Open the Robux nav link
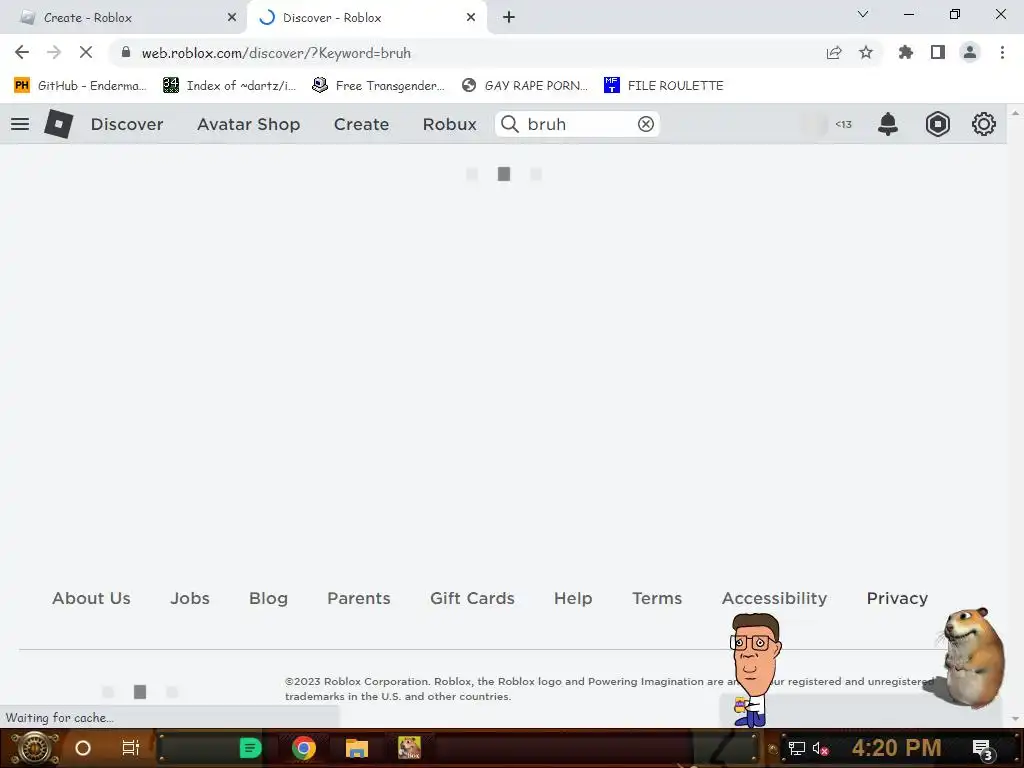Viewport: 1024px width, 768px height. (x=449, y=124)
